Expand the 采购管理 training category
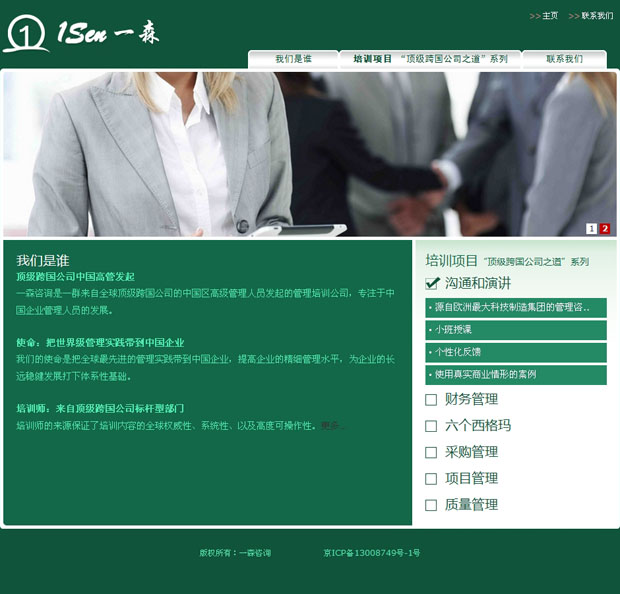 pos(471,452)
